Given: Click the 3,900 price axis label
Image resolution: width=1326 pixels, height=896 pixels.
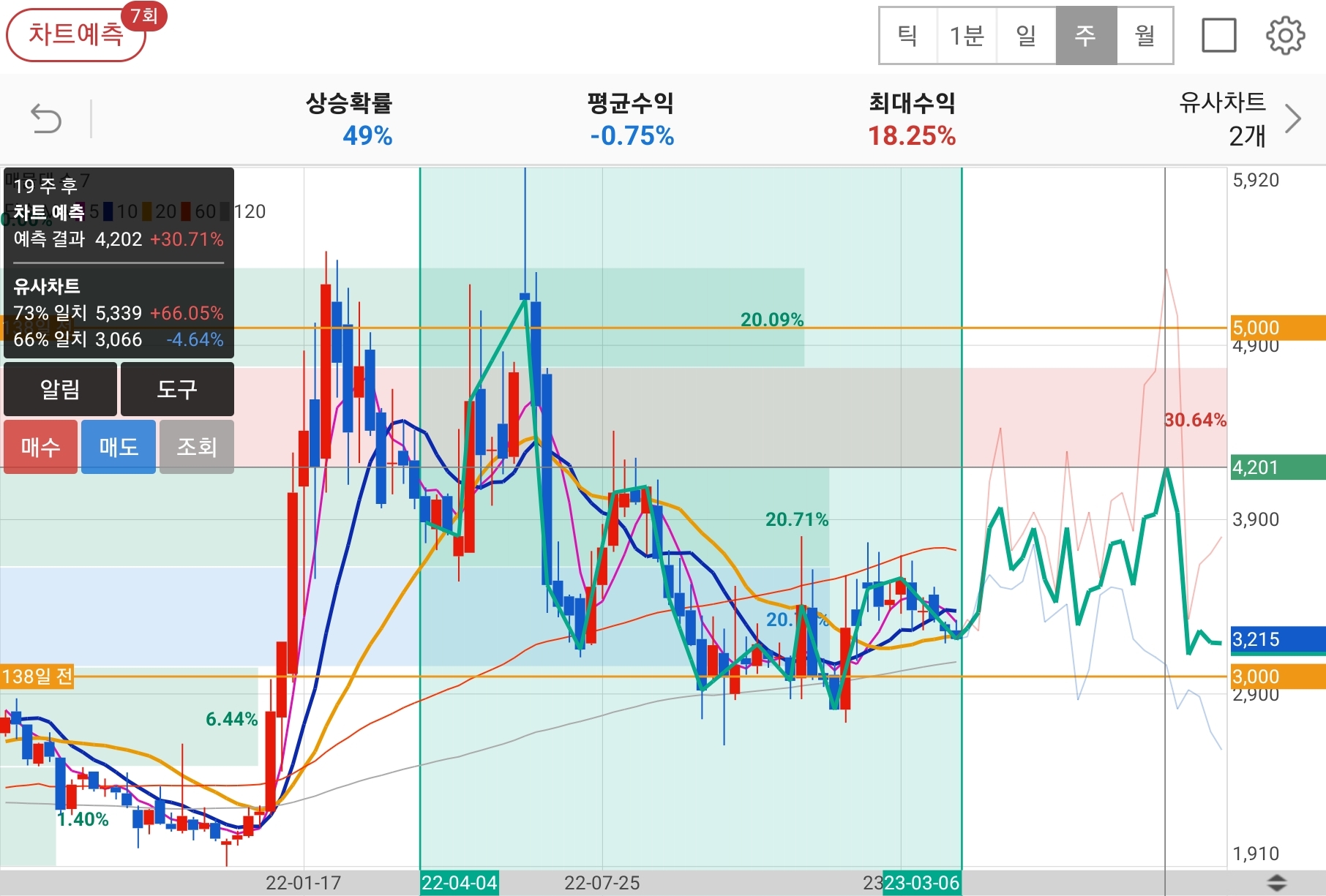Looking at the screenshot, I should click(1256, 519).
